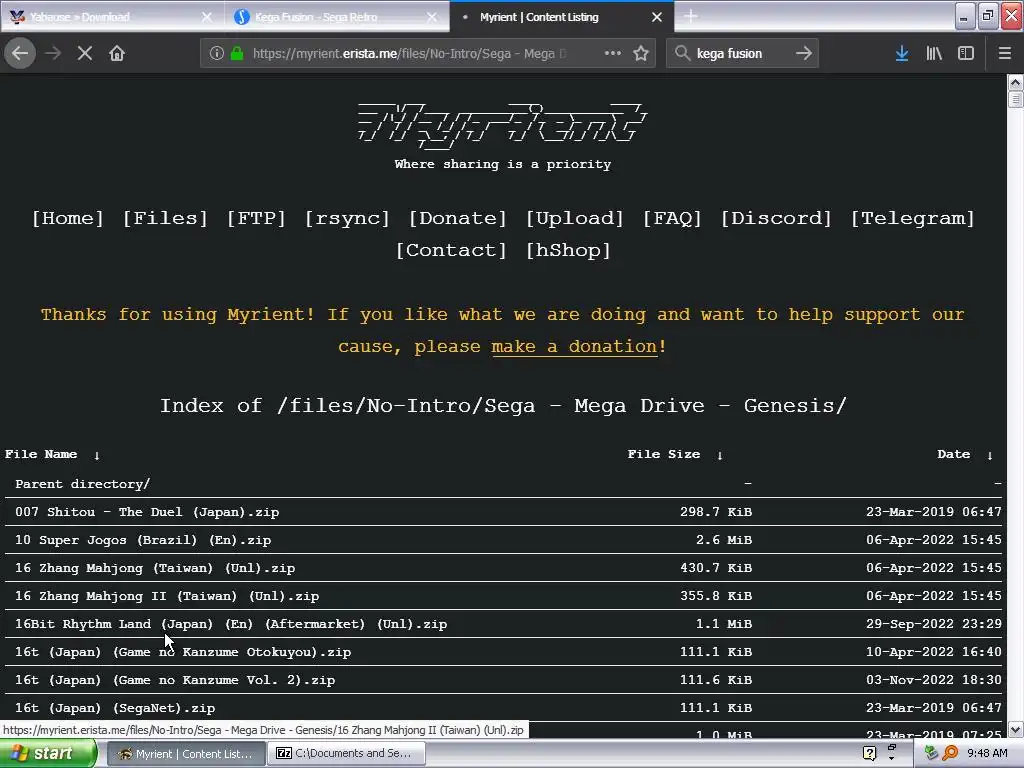Go back with the browser back arrow
This screenshot has width=1024, height=768.
click(20, 54)
